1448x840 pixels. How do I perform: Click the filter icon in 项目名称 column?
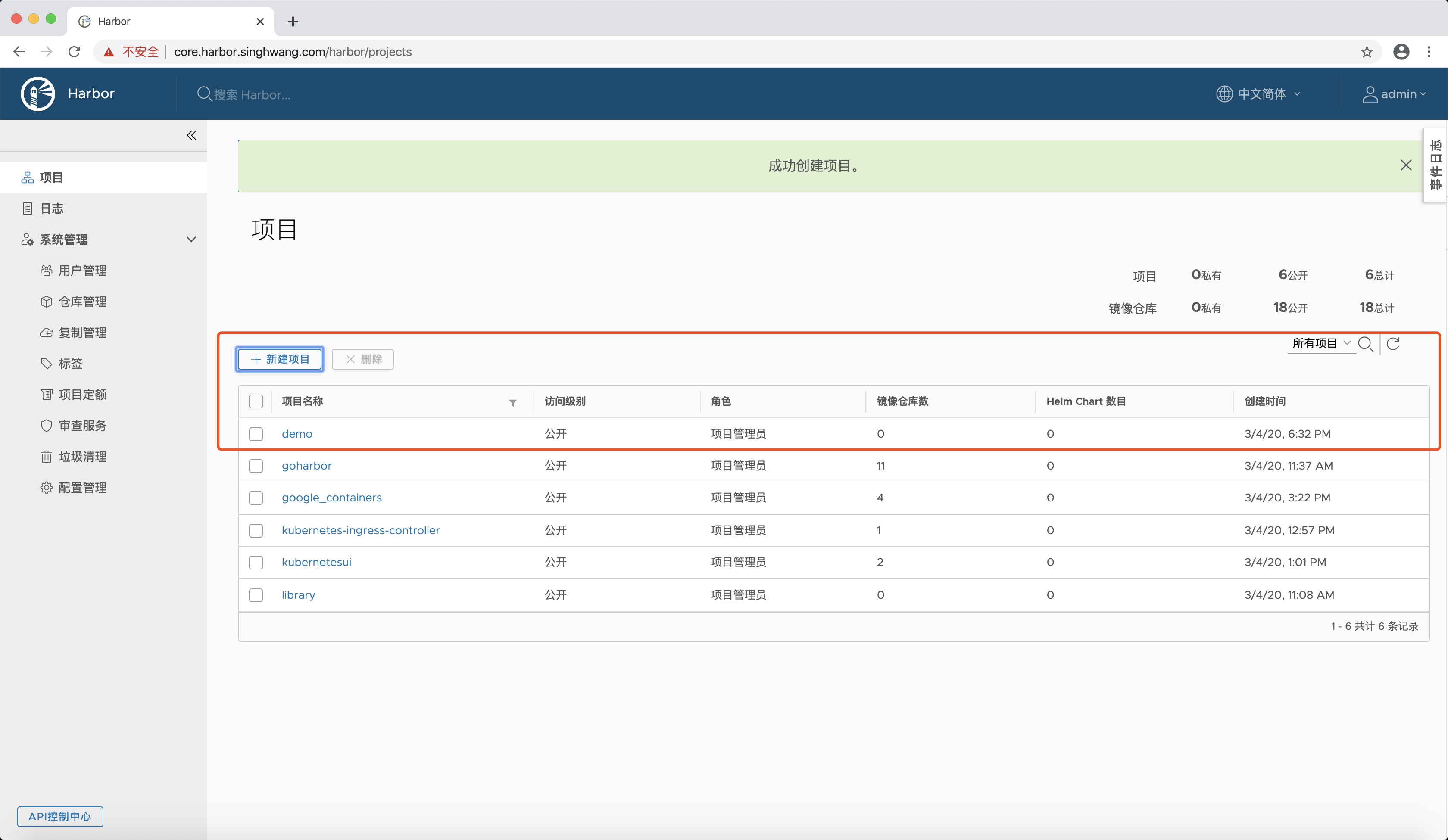pos(512,402)
